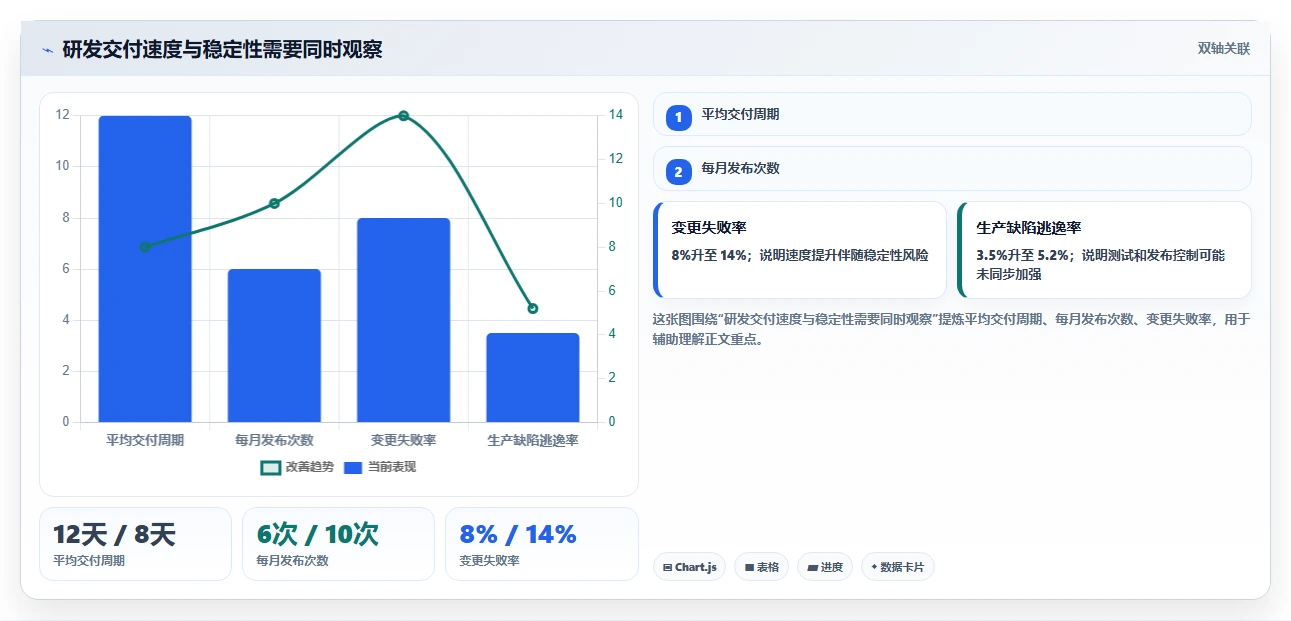Click the 数据卡片 tag chip

coord(897,567)
